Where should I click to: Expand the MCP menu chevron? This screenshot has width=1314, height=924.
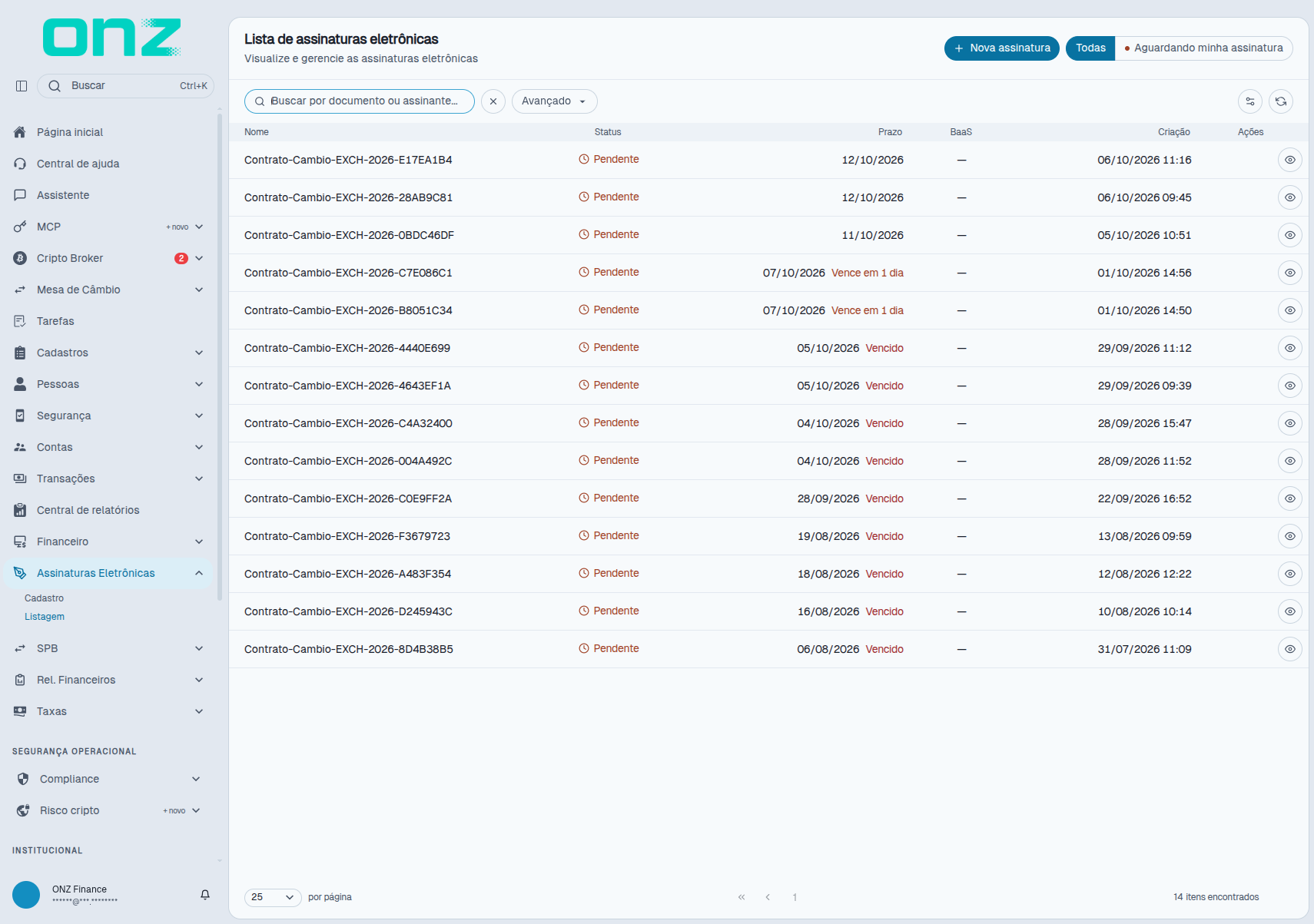click(x=199, y=227)
